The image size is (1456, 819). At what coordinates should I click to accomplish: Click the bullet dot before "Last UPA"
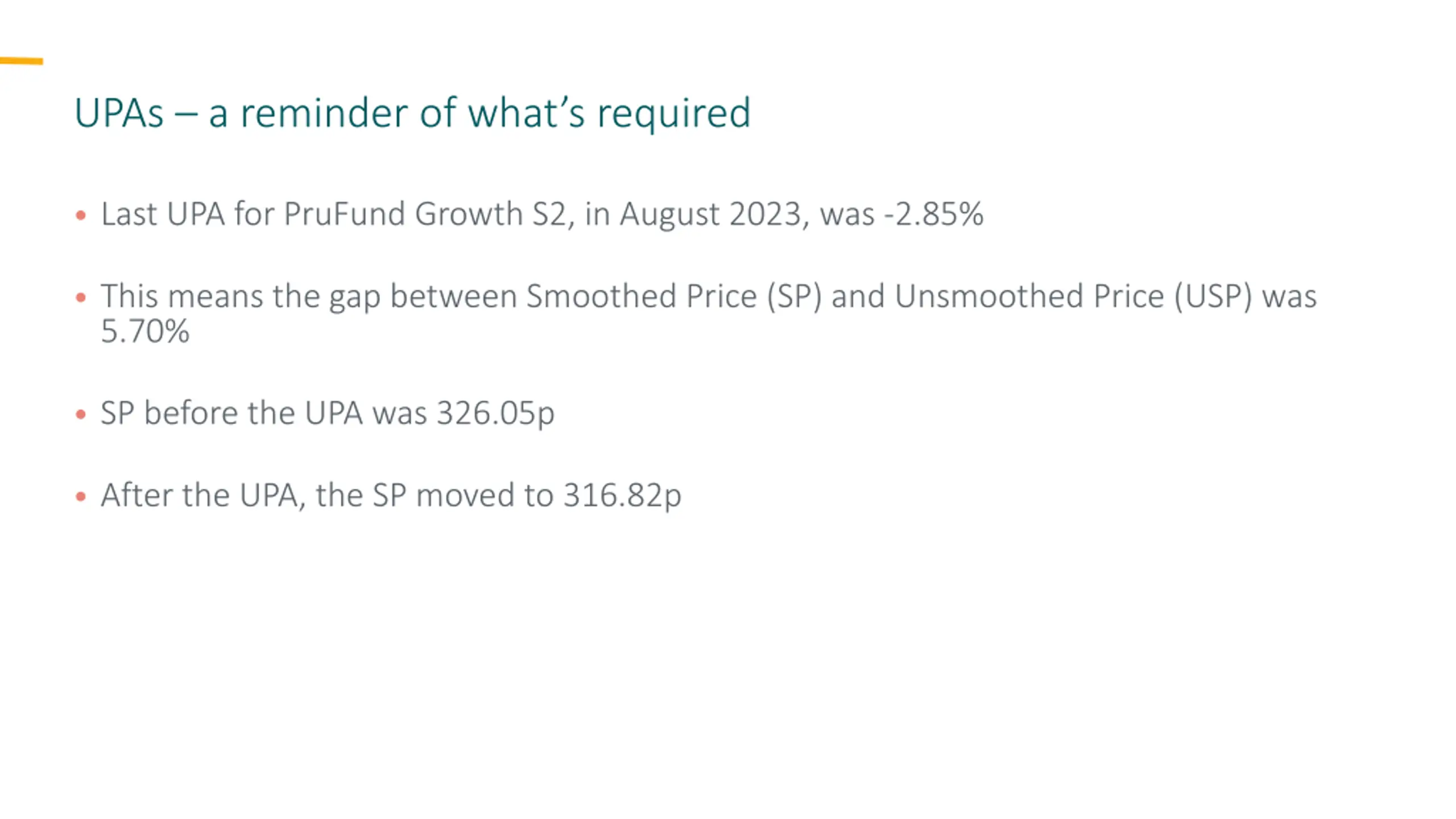81,216
